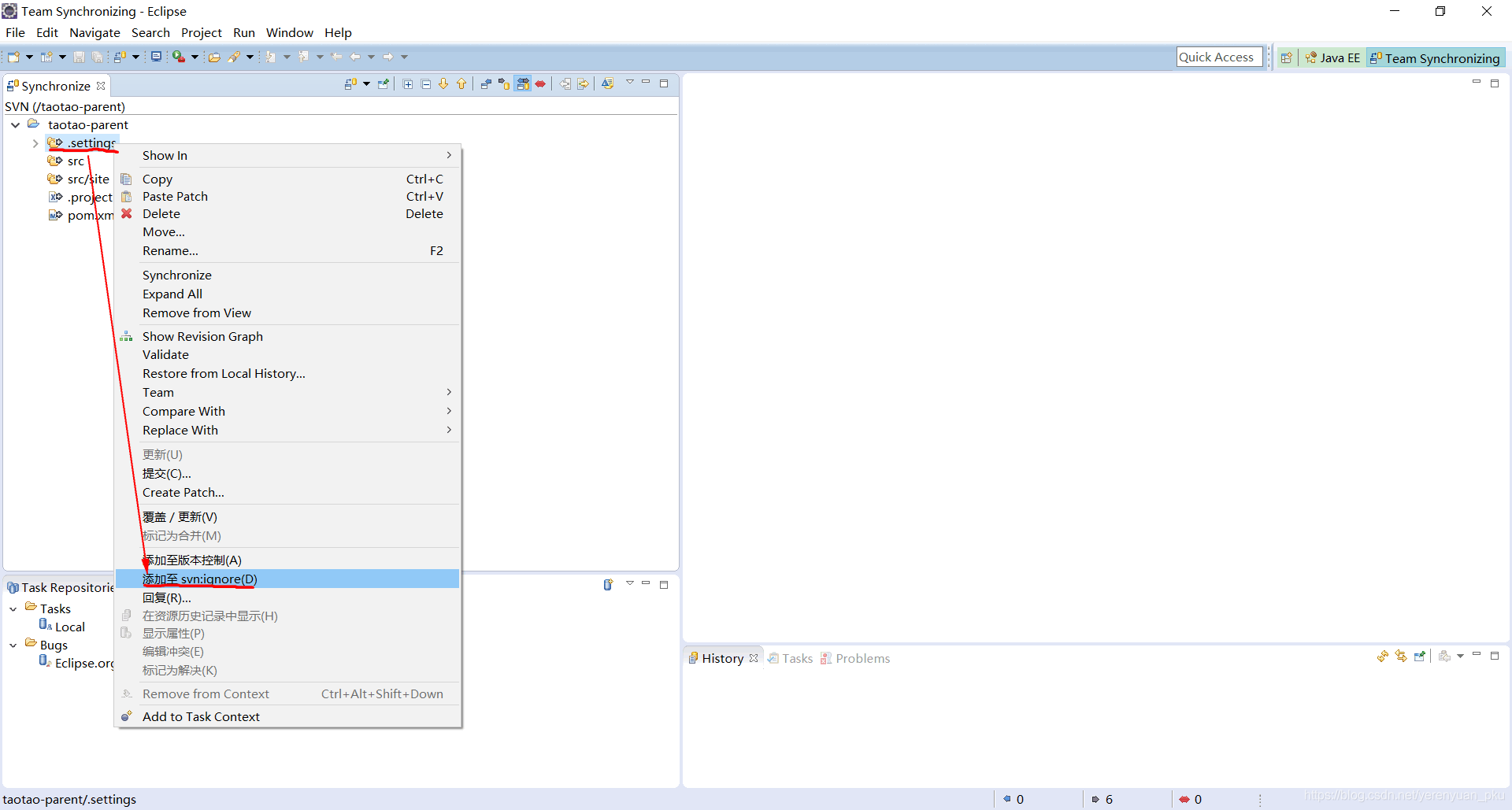Image resolution: width=1512 pixels, height=810 pixels.
Task: Toggle Incoming/Outgoing Mode button
Action: (523, 84)
